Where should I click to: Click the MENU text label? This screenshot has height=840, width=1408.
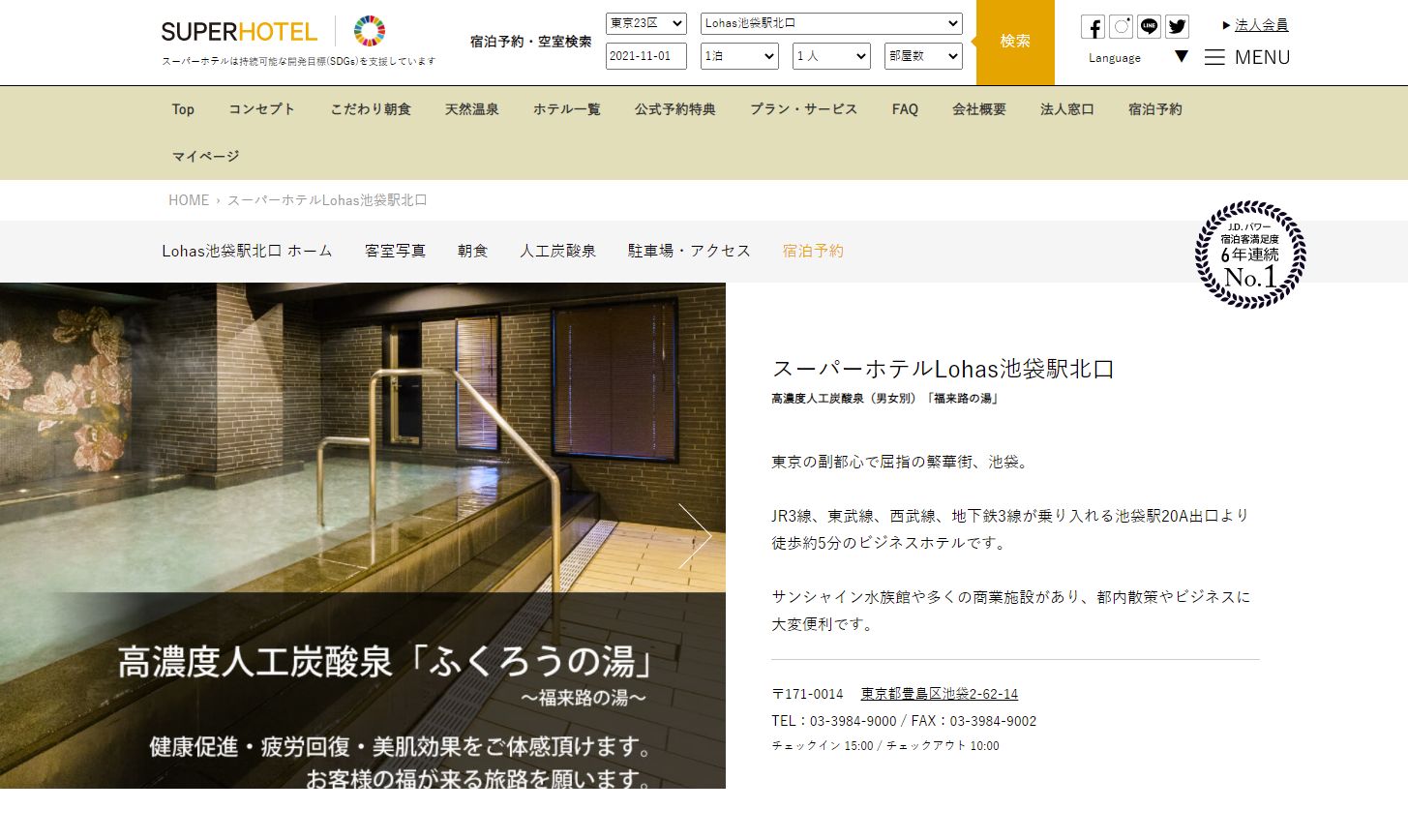(1262, 58)
